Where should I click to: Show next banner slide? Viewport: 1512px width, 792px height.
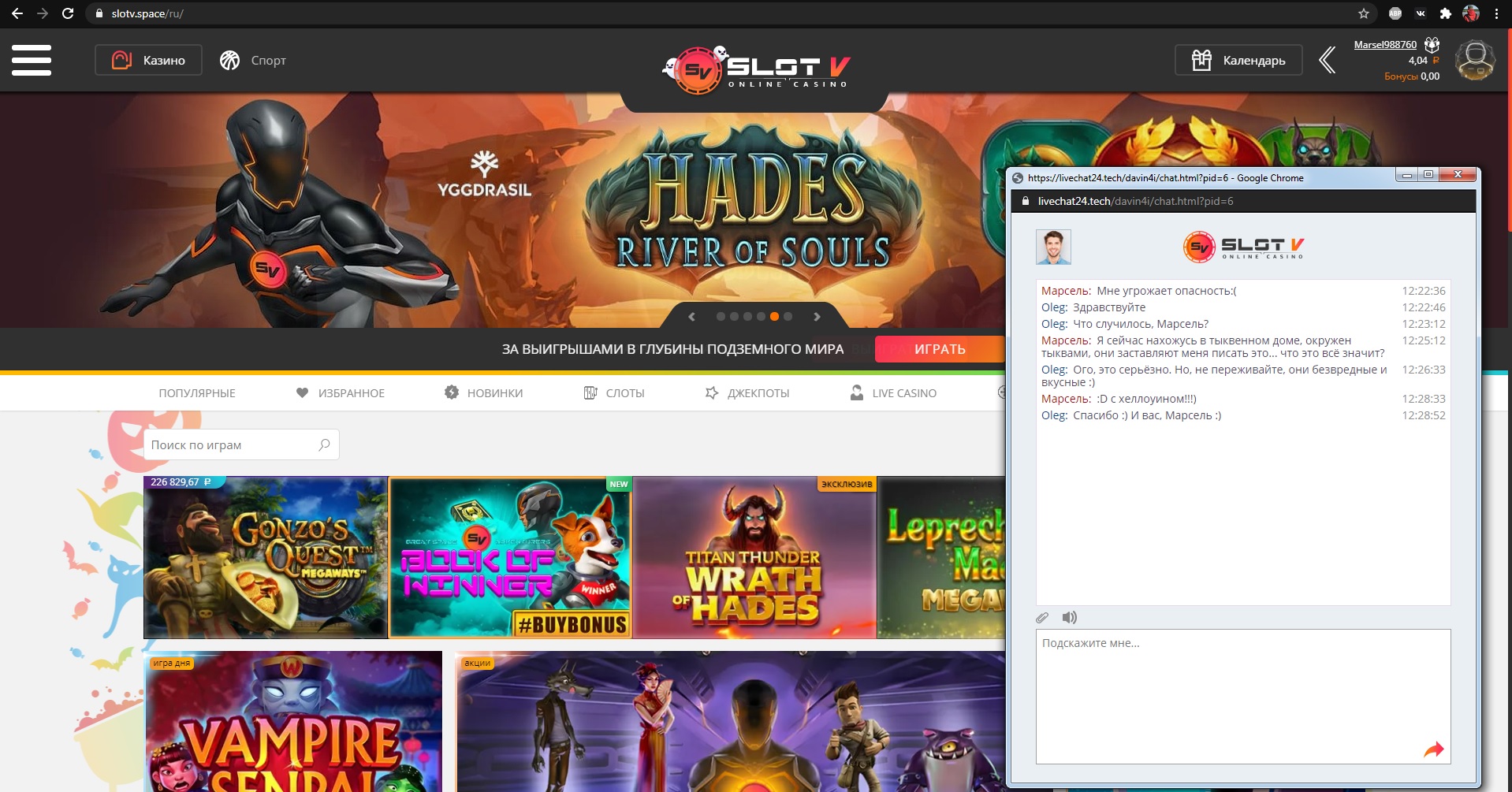point(817,317)
